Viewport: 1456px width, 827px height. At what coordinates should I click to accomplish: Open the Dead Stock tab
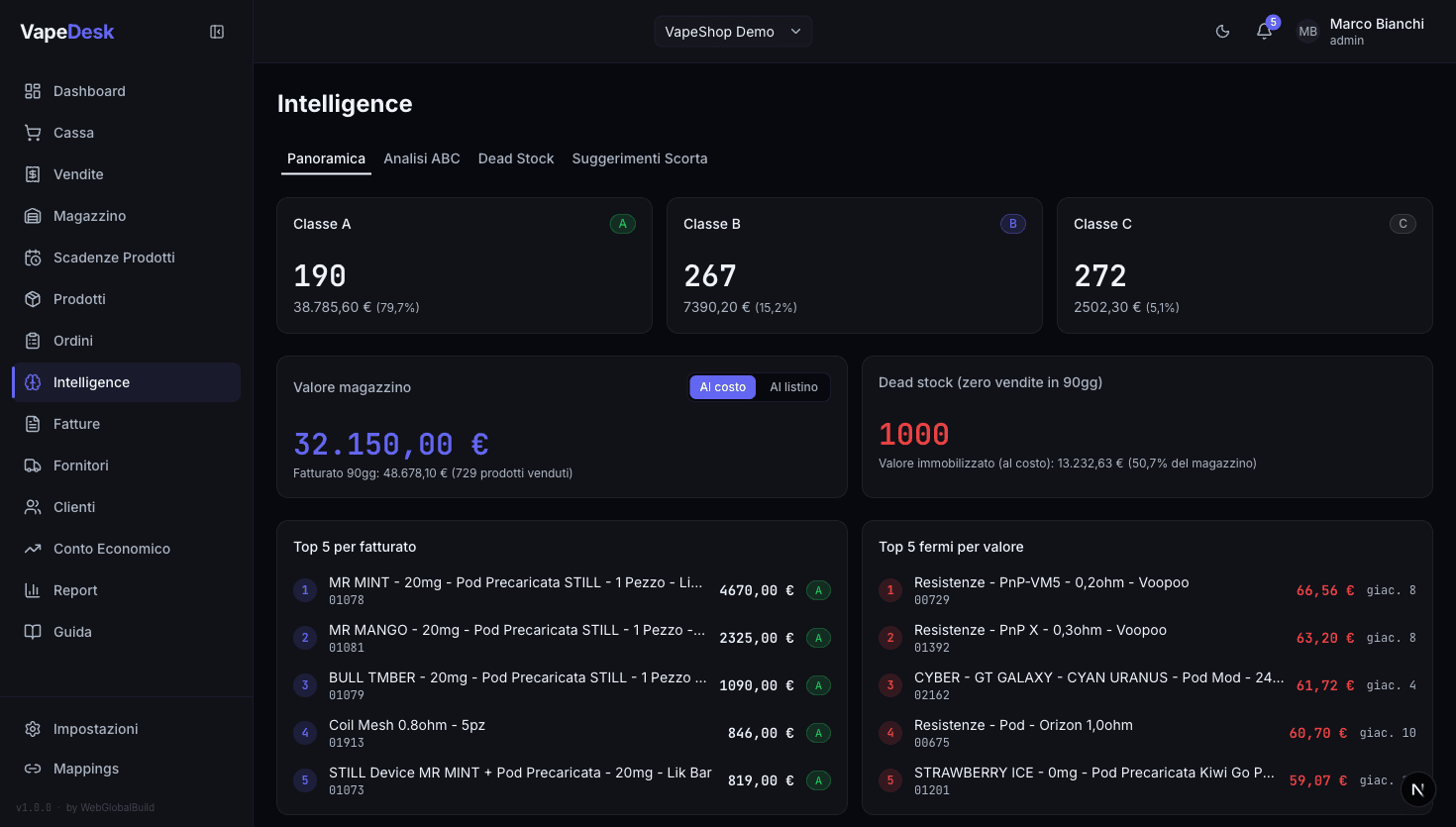(516, 158)
